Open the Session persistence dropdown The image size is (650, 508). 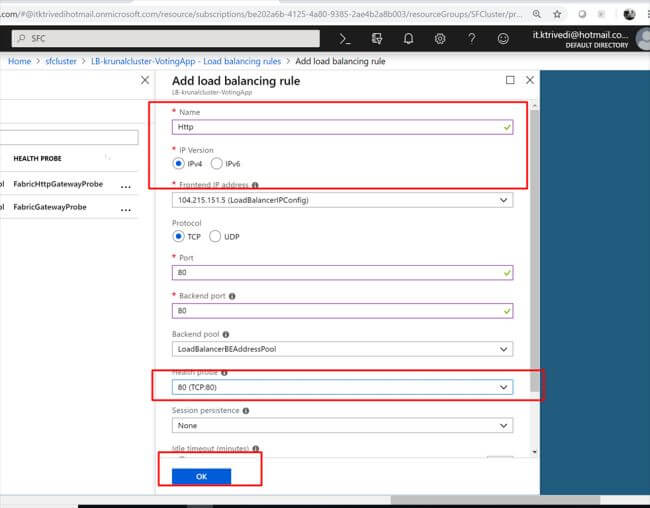[x=342, y=425]
